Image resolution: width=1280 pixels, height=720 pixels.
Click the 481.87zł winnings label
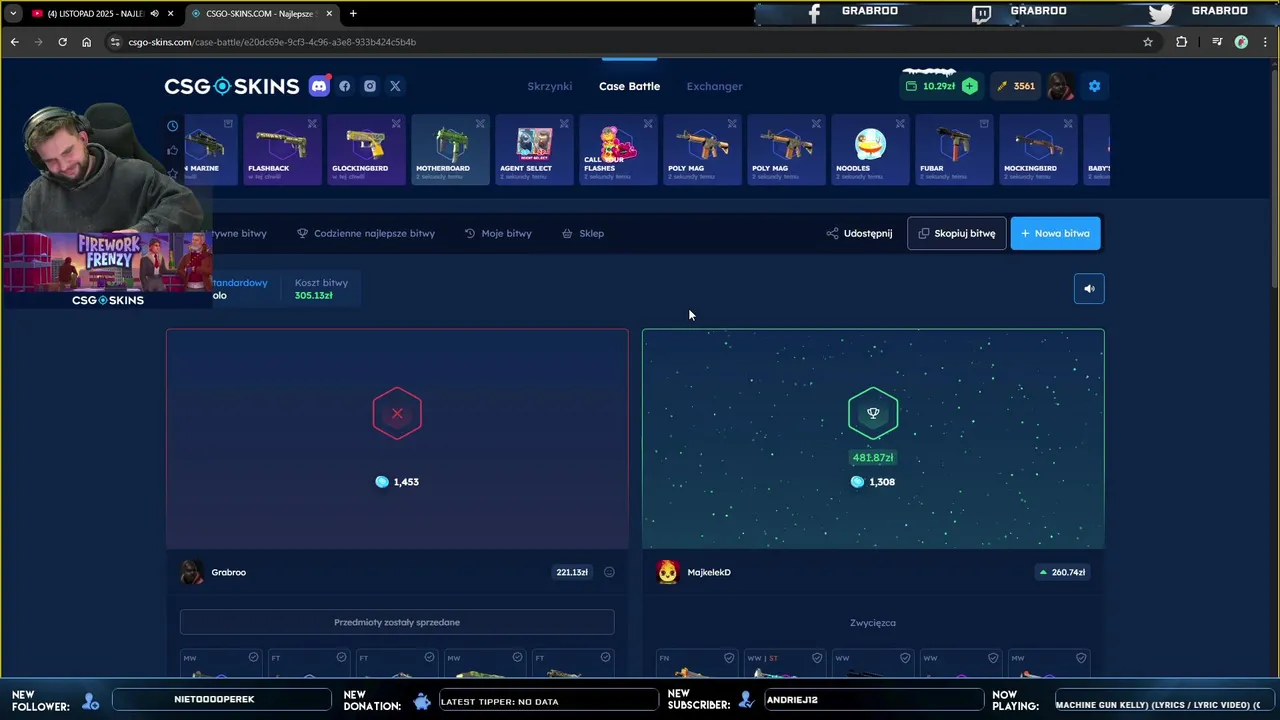coord(873,458)
